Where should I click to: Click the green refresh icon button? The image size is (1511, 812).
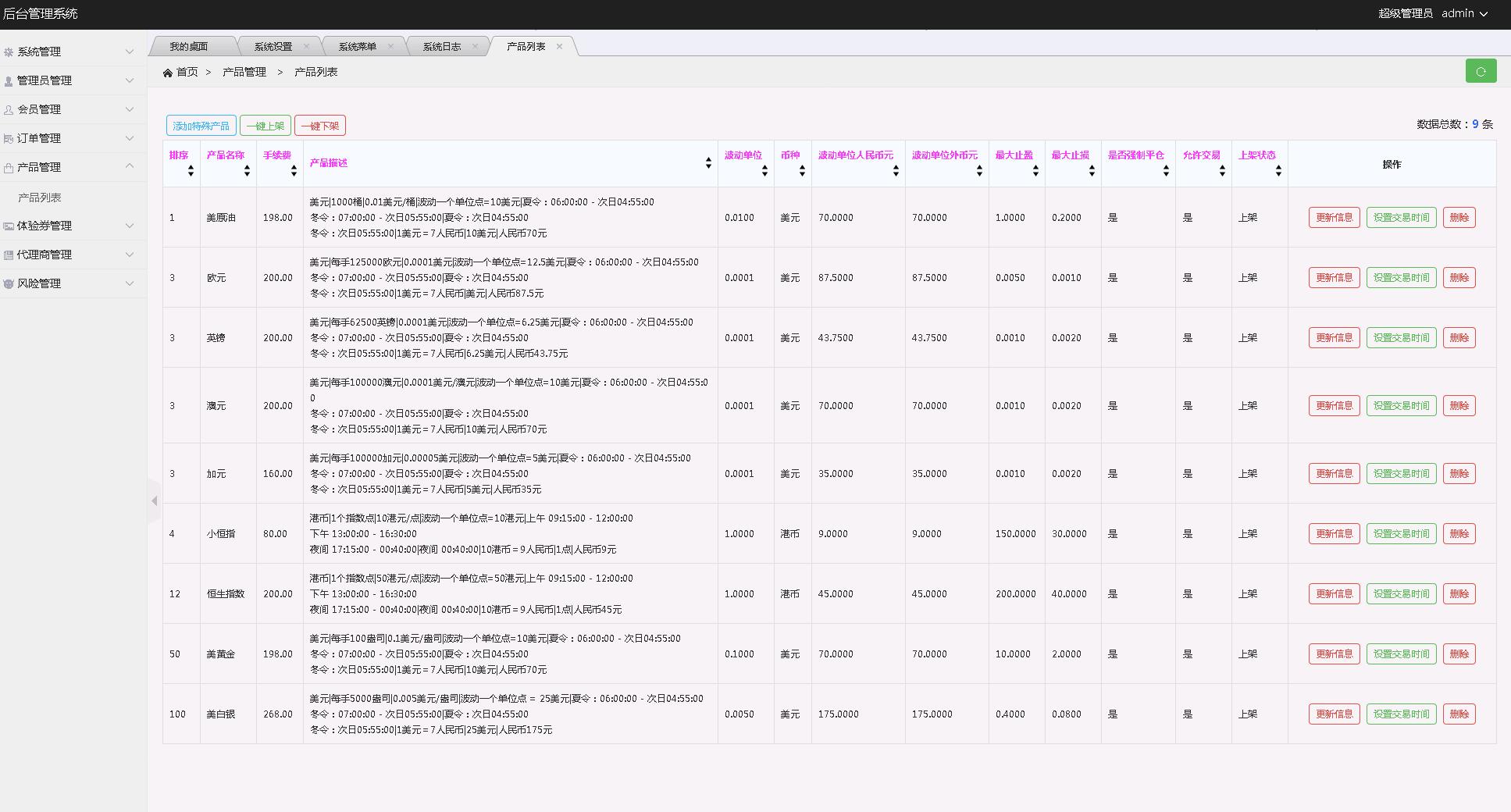[x=1481, y=71]
